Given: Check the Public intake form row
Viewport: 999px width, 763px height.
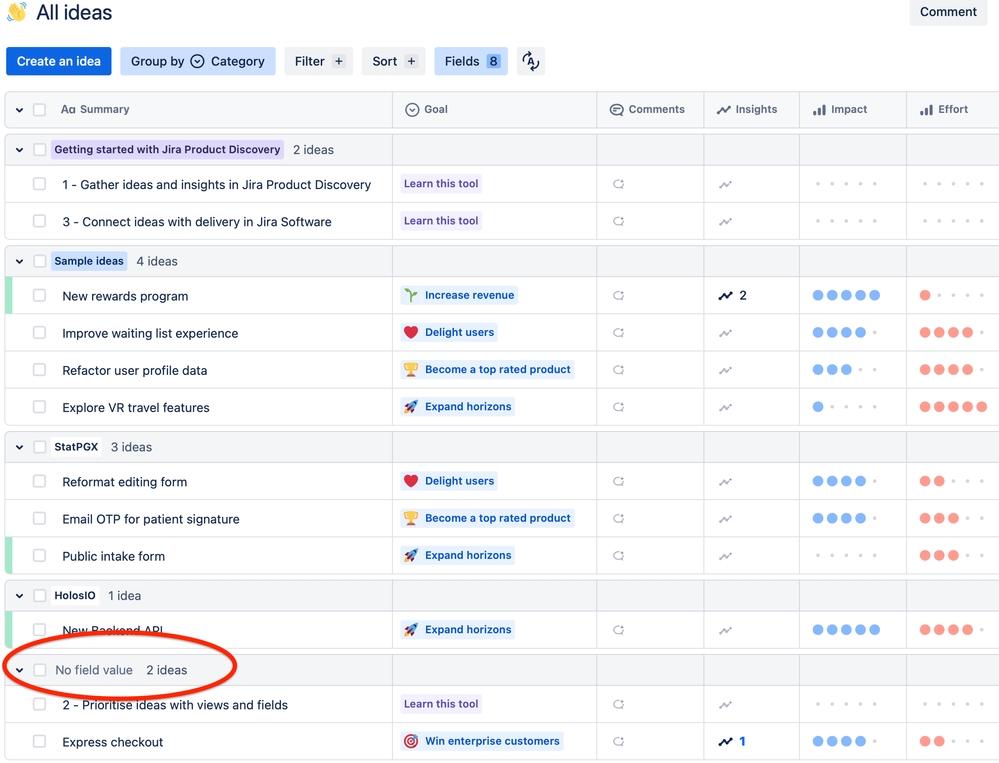Looking at the screenshot, I should pyautogui.click(x=40, y=555).
